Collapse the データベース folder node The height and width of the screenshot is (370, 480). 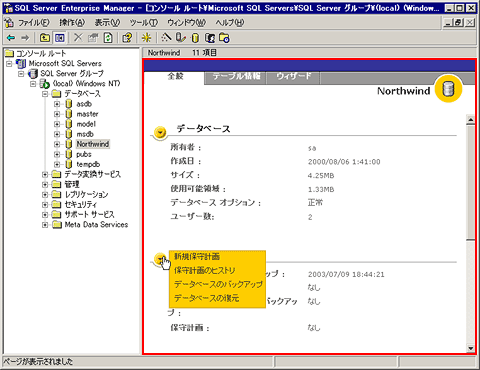click(x=45, y=94)
